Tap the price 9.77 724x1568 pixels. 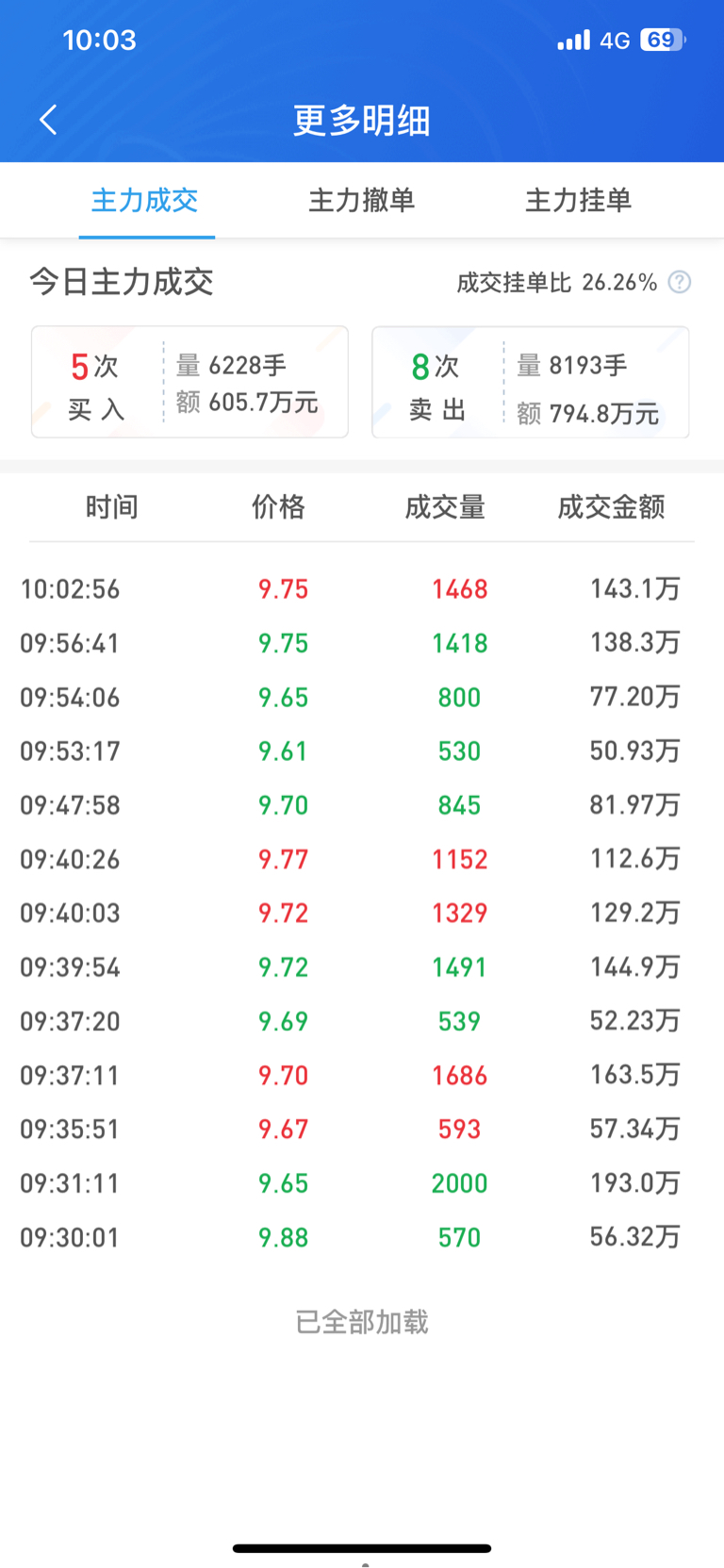pyautogui.click(x=284, y=860)
